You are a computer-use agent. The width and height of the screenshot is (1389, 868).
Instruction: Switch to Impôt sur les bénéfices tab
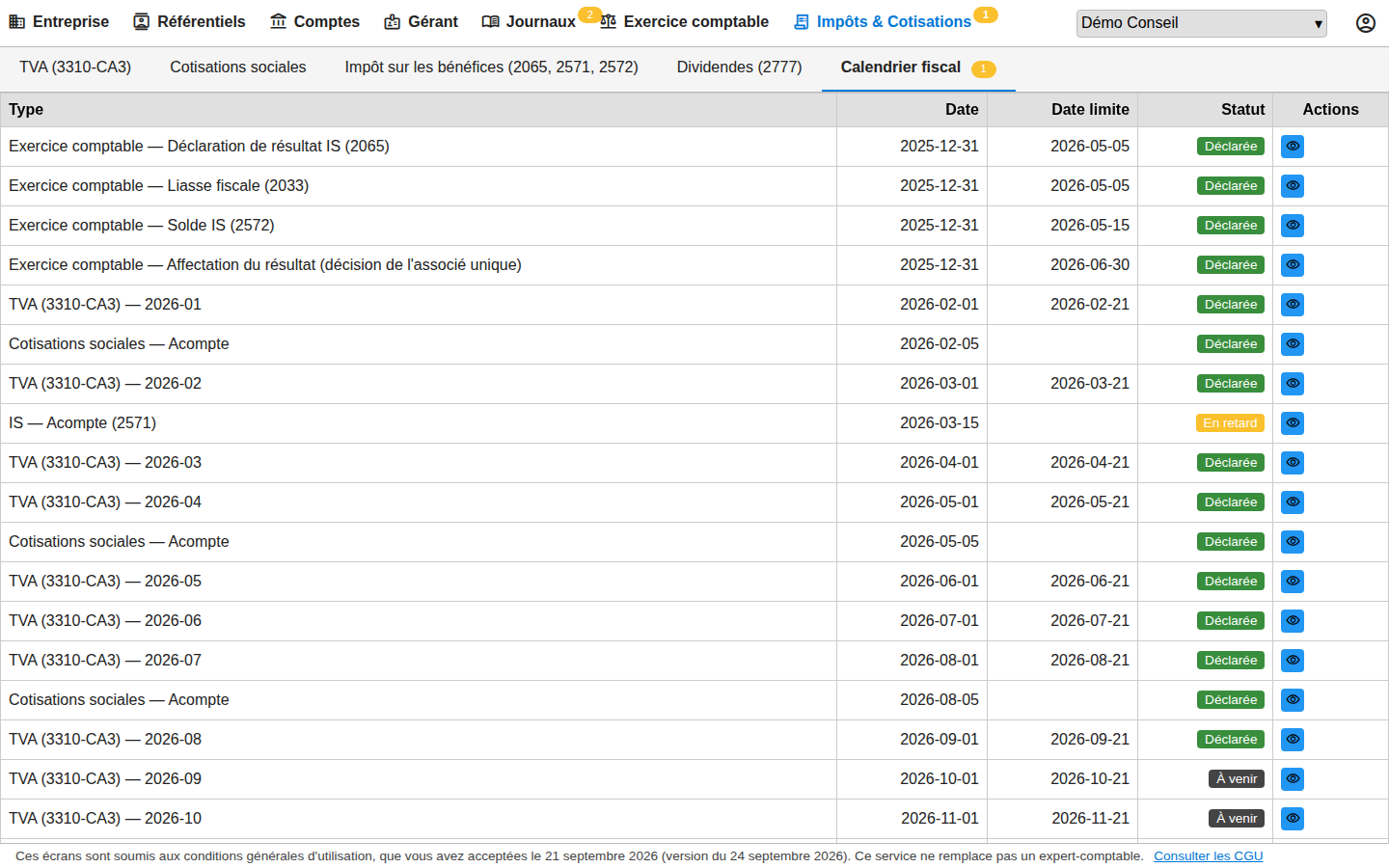click(491, 68)
